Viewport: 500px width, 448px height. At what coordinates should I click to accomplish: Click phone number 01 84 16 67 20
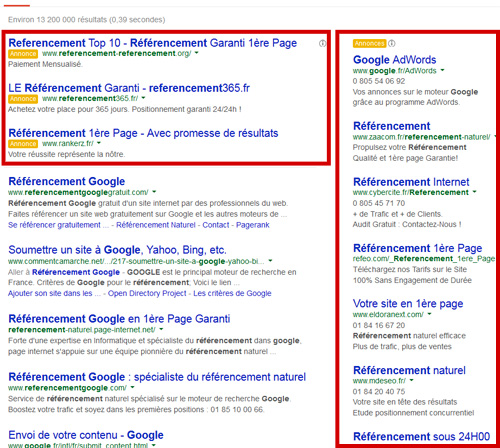379,325
